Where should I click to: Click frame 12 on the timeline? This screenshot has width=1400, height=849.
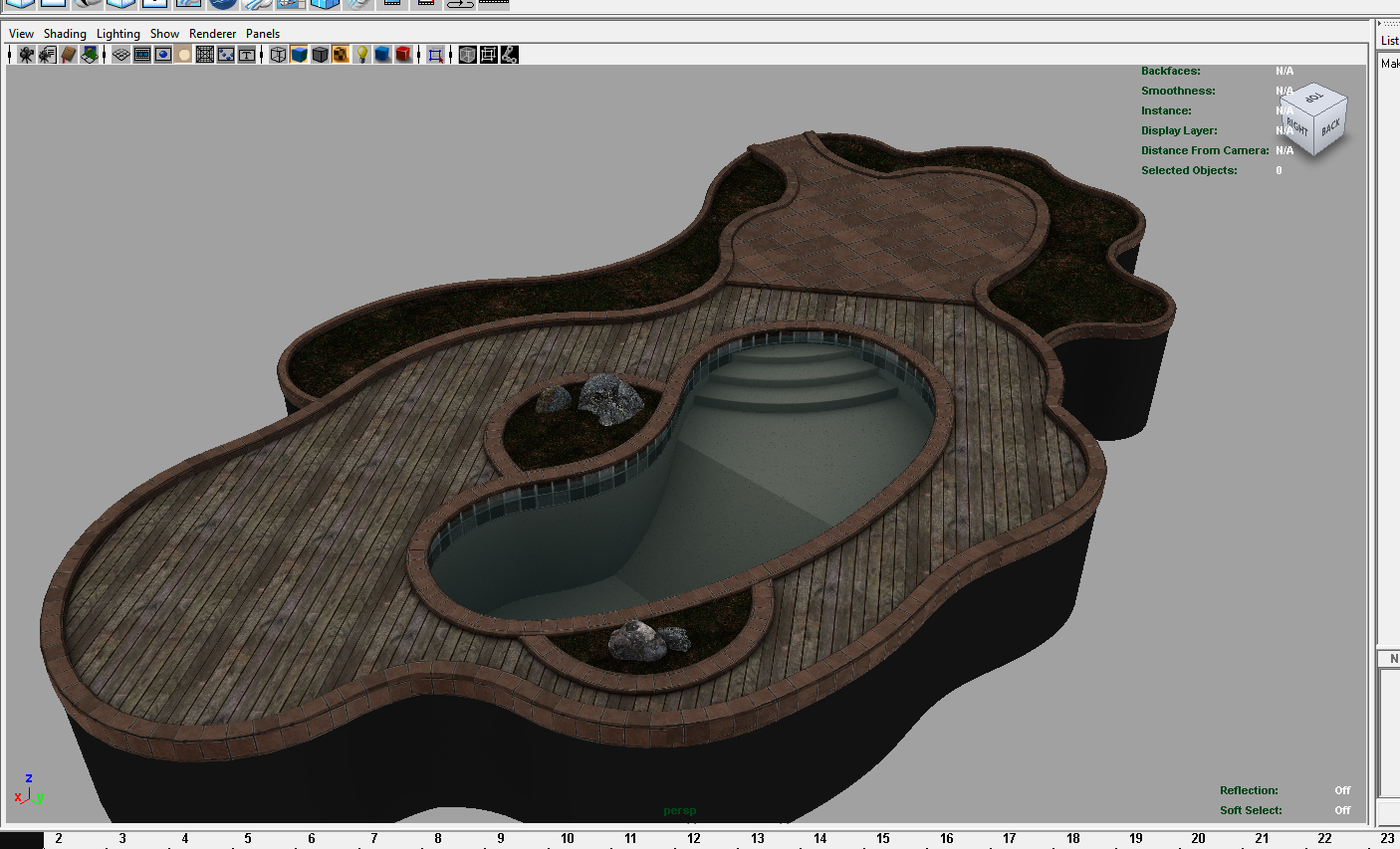click(694, 838)
